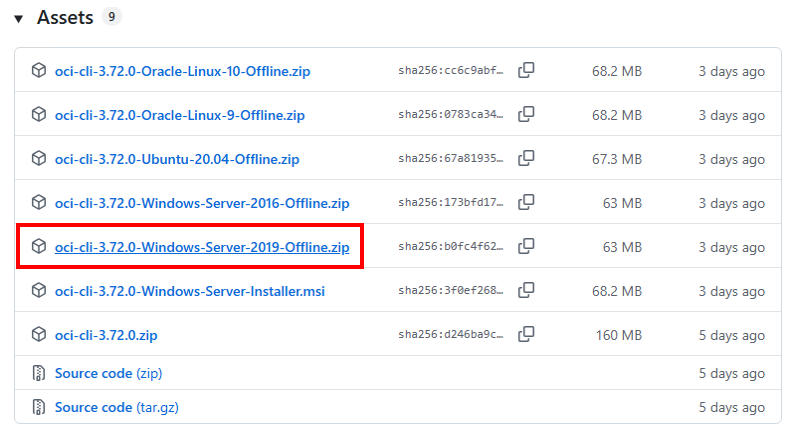Collapse the Assets section triangle
Image resolution: width=793 pixels, height=431 pixels.
(x=19, y=19)
